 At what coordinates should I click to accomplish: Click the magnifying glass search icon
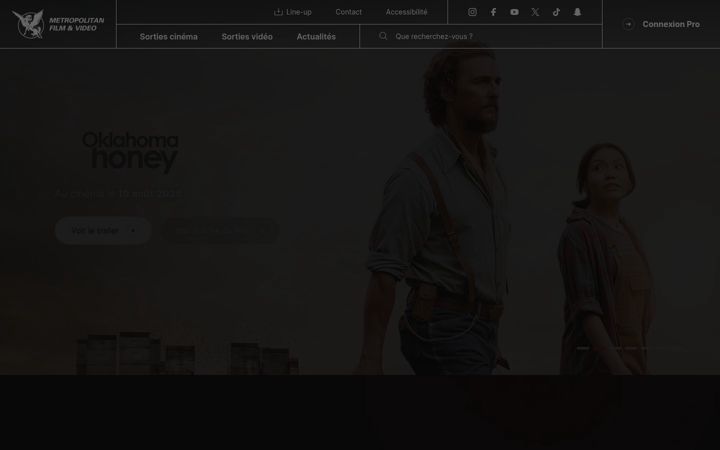(x=383, y=36)
